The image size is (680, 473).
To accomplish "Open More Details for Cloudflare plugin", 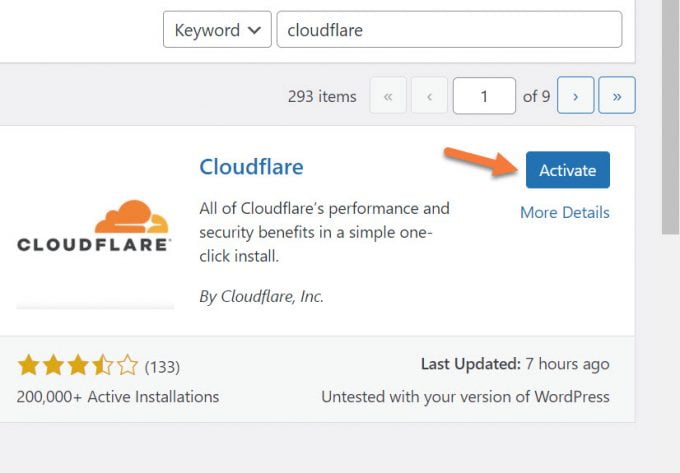I will point(564,212).
